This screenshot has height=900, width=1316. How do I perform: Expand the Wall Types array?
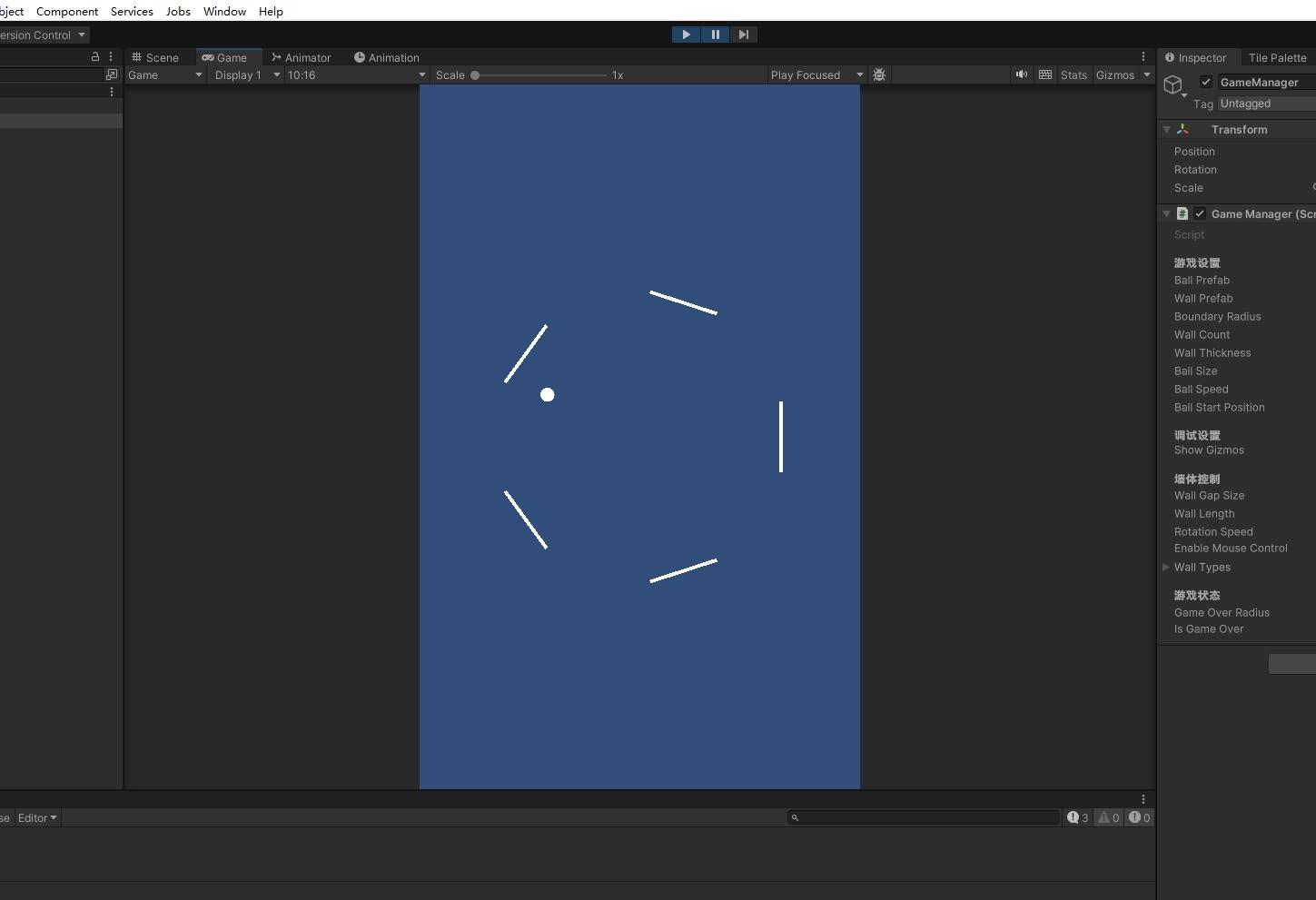pyautogui.click(x=1166, y=567)
